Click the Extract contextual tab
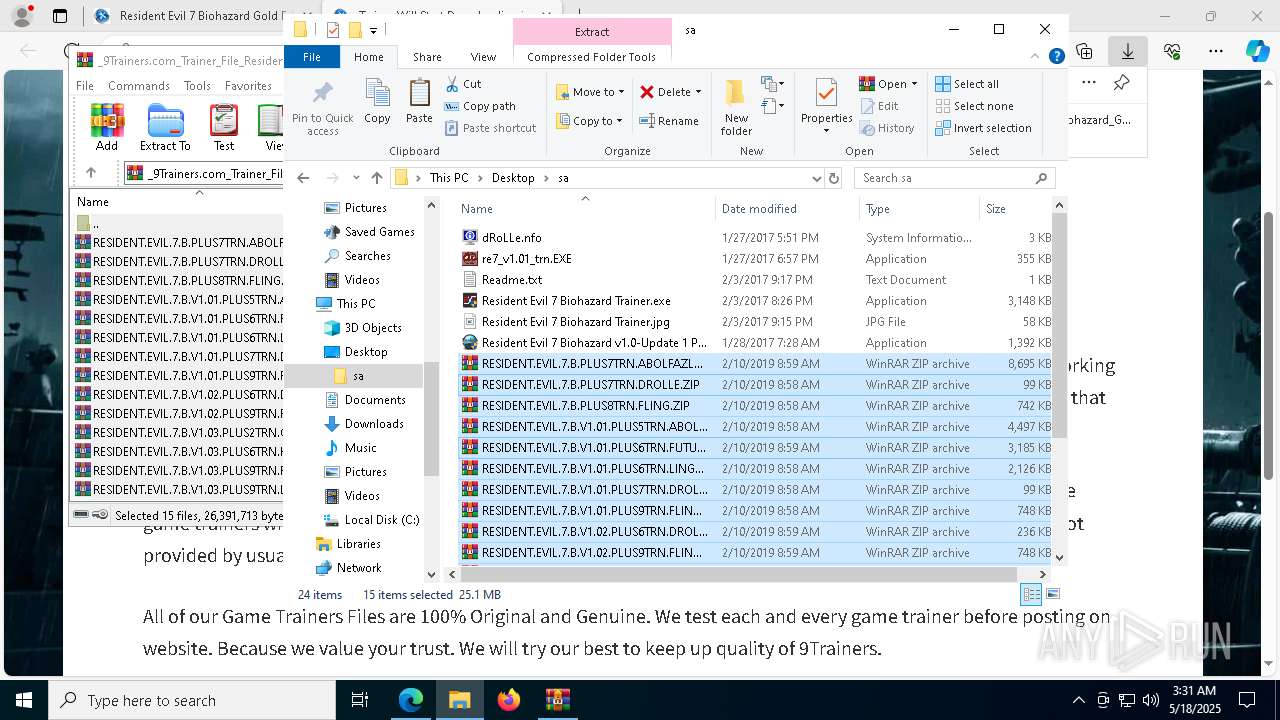The height and width of the screenshot is (720, 1280). click(591, 31)
